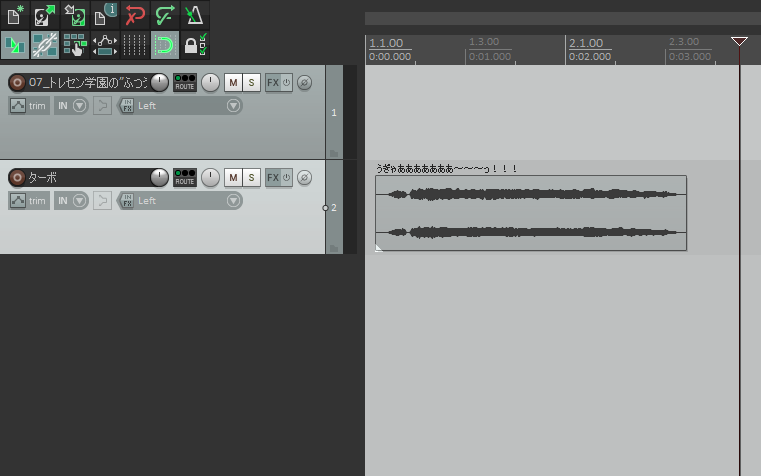The image size is (761, 476).
Task: Click track number 1 panel
Action: pos(334,113)
